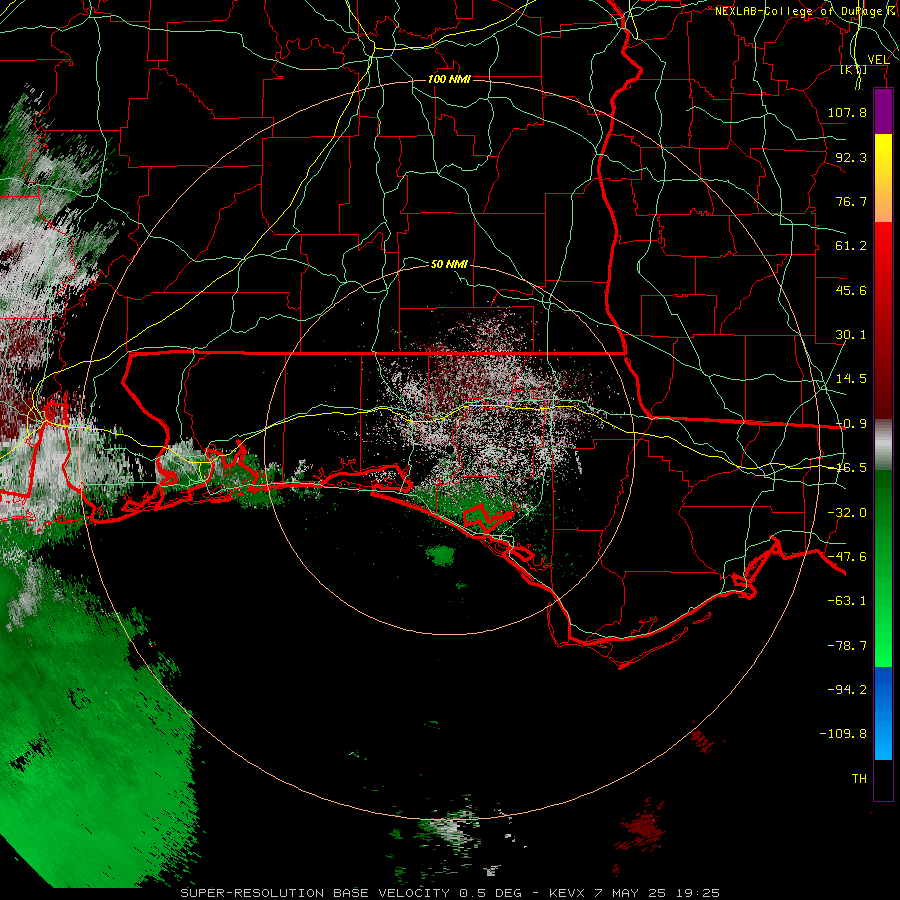Click the 50 NMI range ring label
This screenshot has height=900, width=900.
(x=449, y=264)
